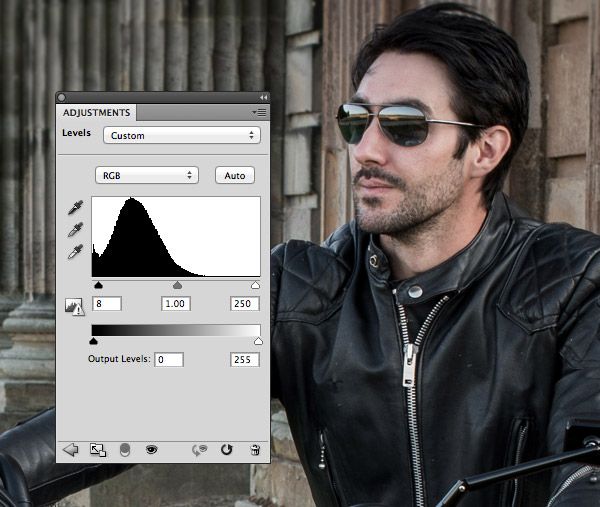Reset adjustment to defaults icon

[x=226, y=450]
